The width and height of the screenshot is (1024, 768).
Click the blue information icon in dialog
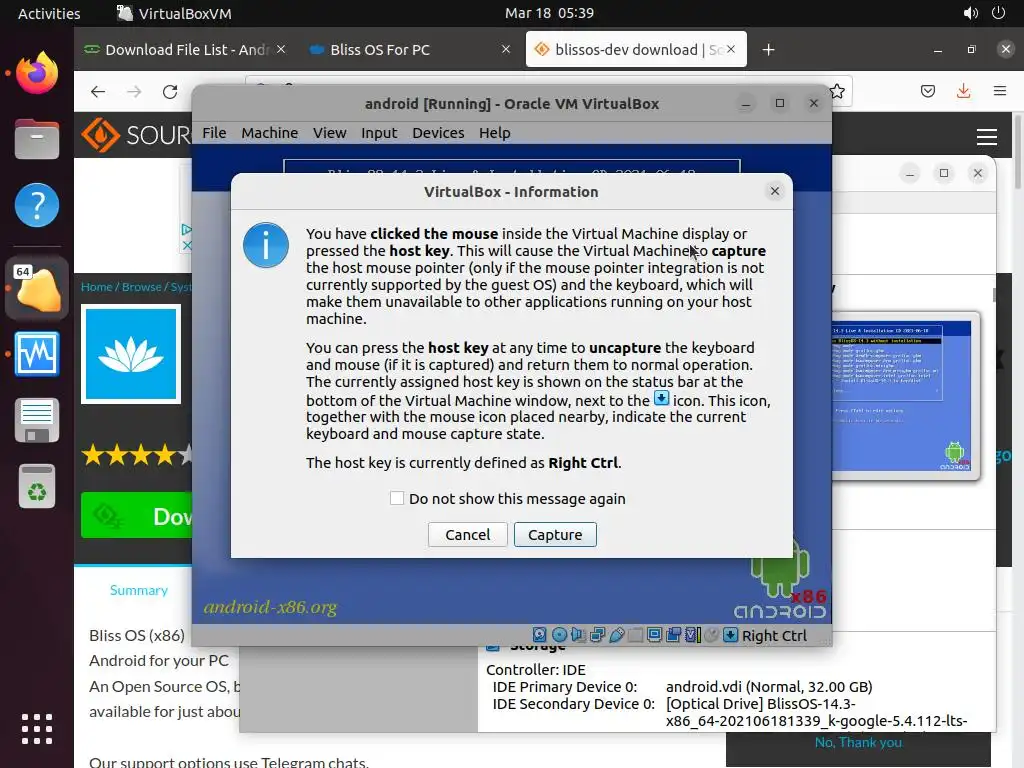pyautogui.click(x=266, y=245)
